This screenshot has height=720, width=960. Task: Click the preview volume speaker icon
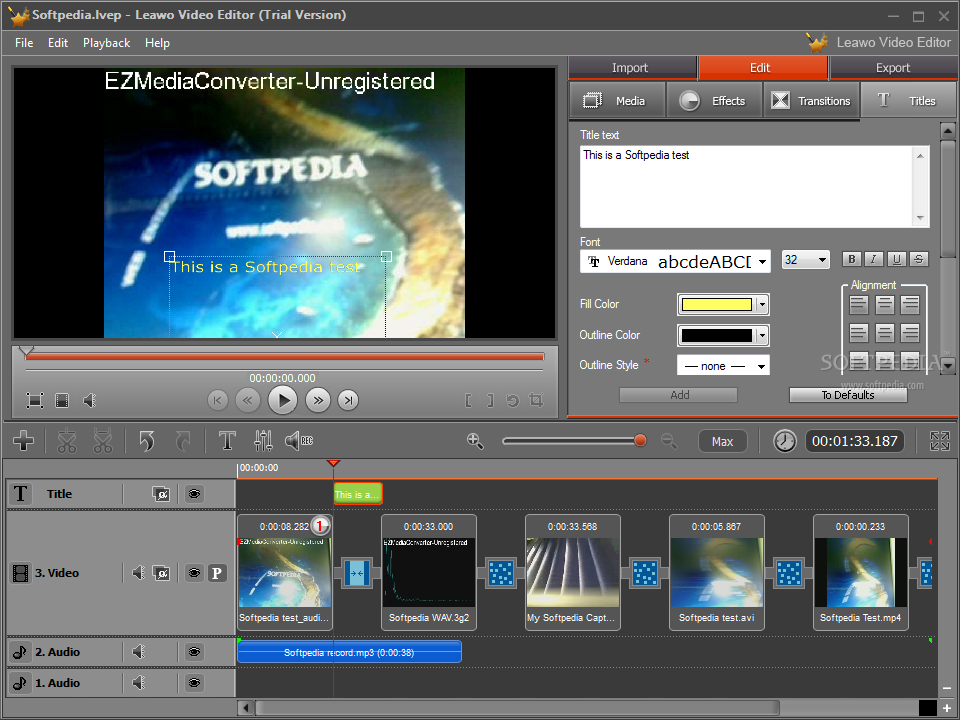click(x=89, y=400)
